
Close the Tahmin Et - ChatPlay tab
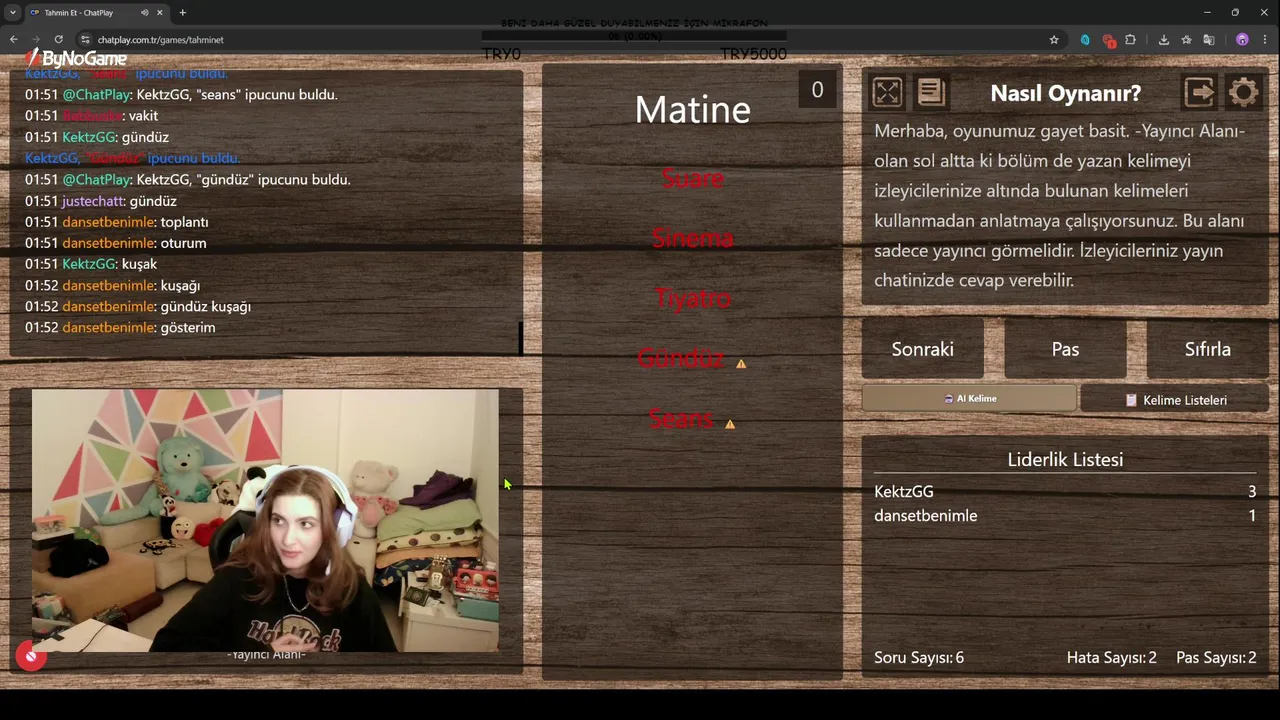[160, 13]
